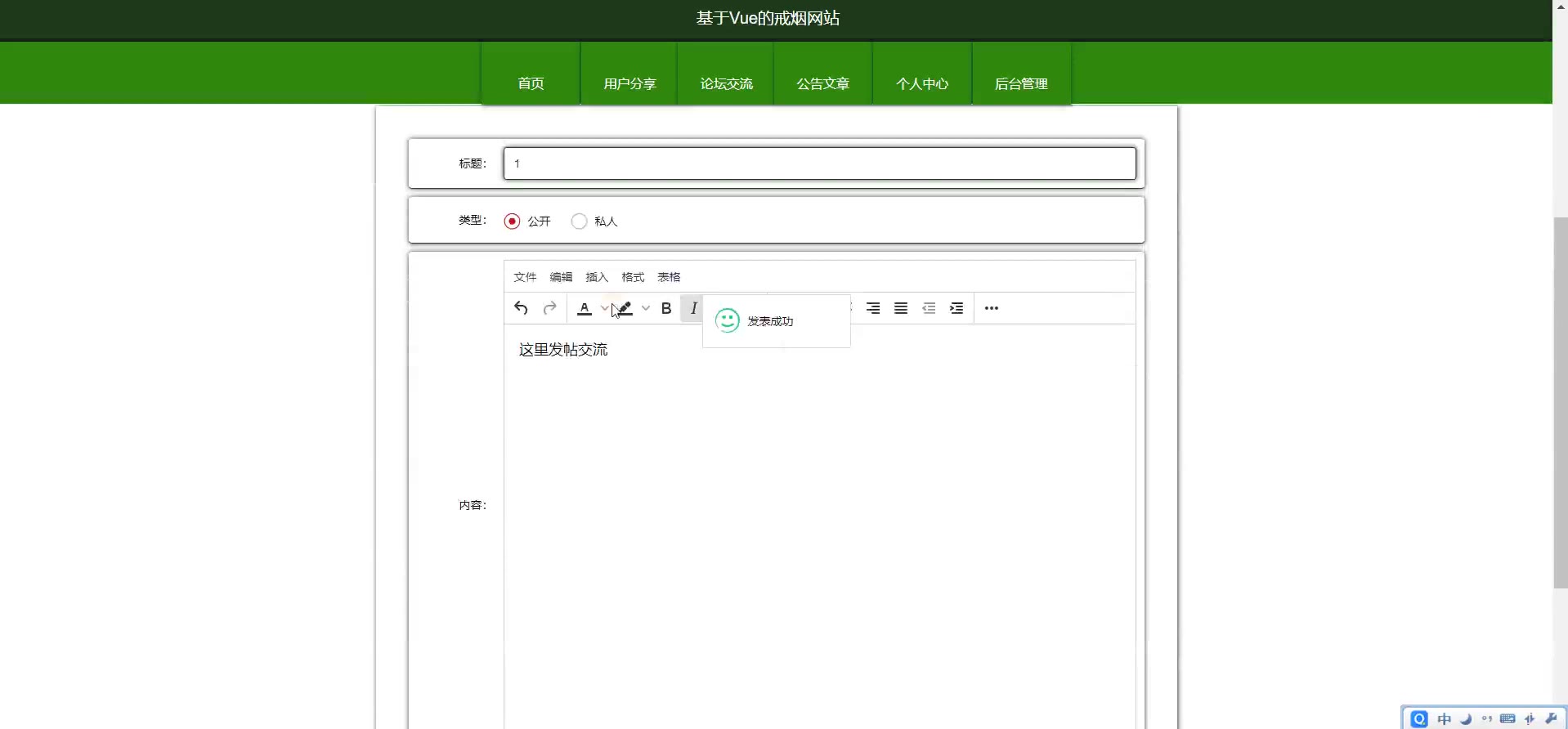Click the 这里发帖交流 editor text
1568x729 pixels.
(563, 350)
